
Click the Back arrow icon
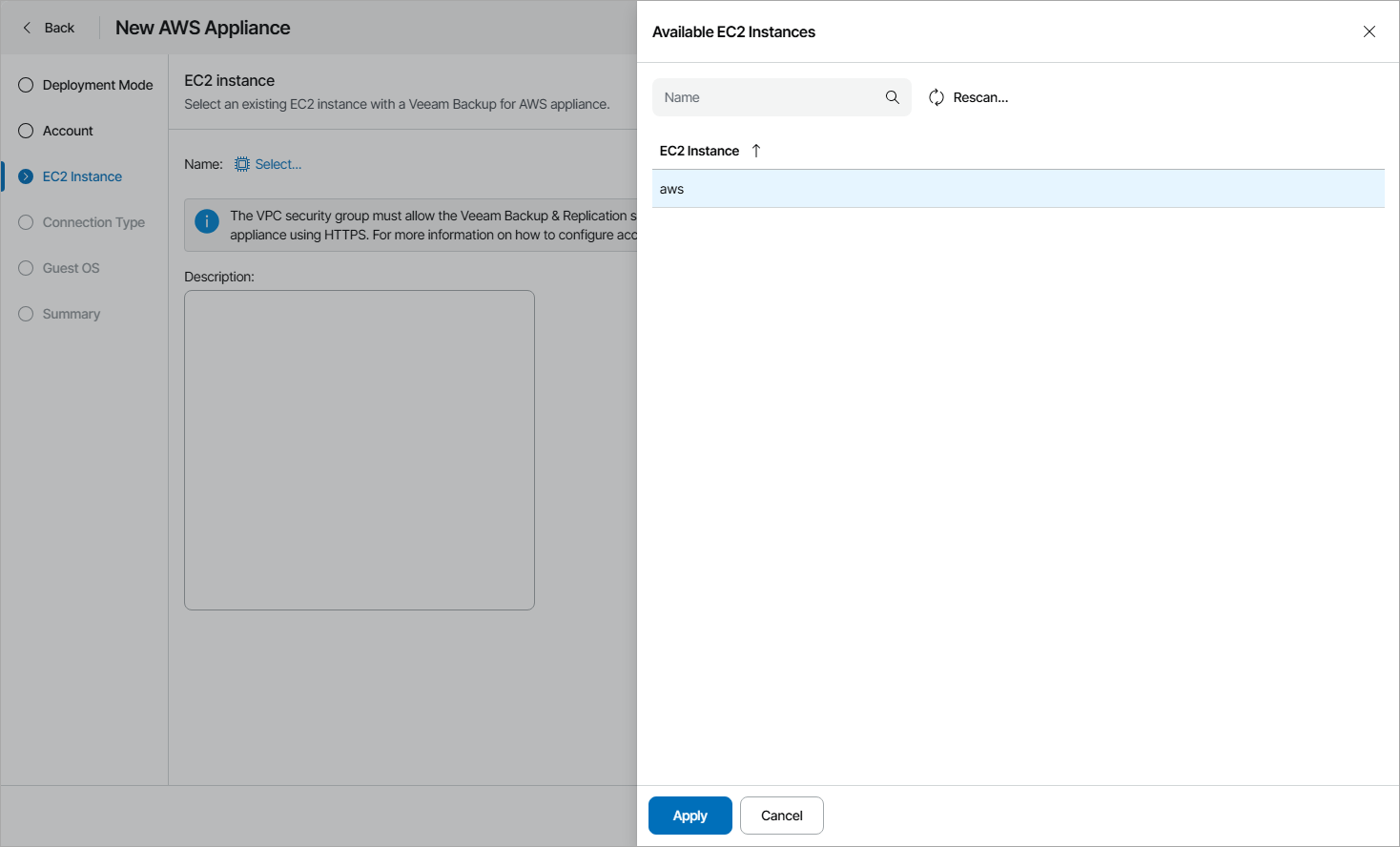tap(27, 28)
